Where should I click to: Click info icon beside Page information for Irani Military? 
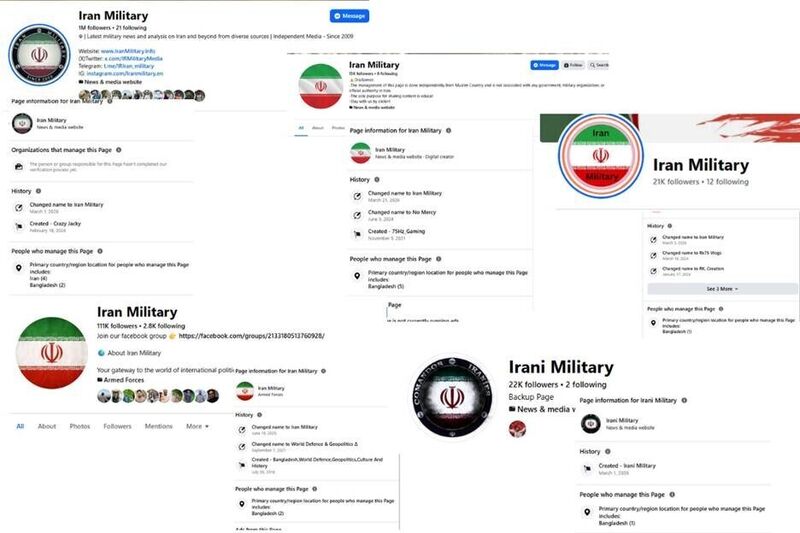pyautogui.click(x=684, y=400)
